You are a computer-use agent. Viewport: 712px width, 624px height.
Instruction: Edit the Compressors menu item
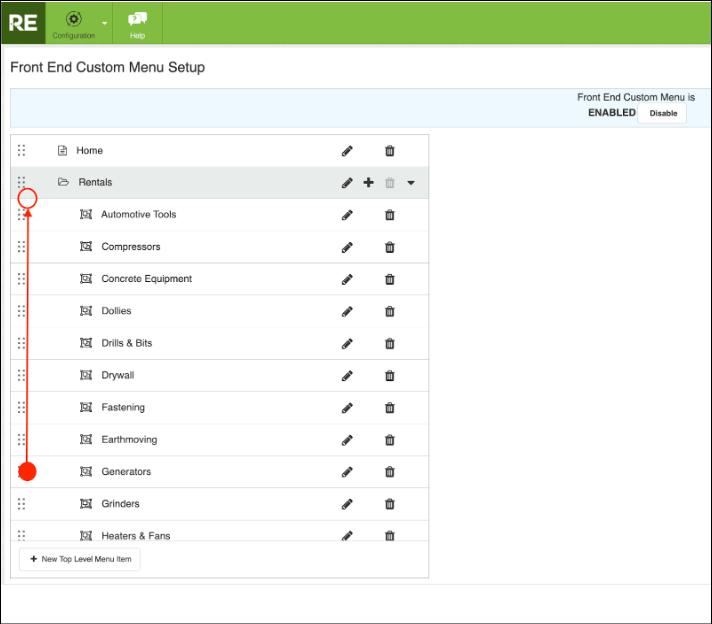(x=347, y=247)
